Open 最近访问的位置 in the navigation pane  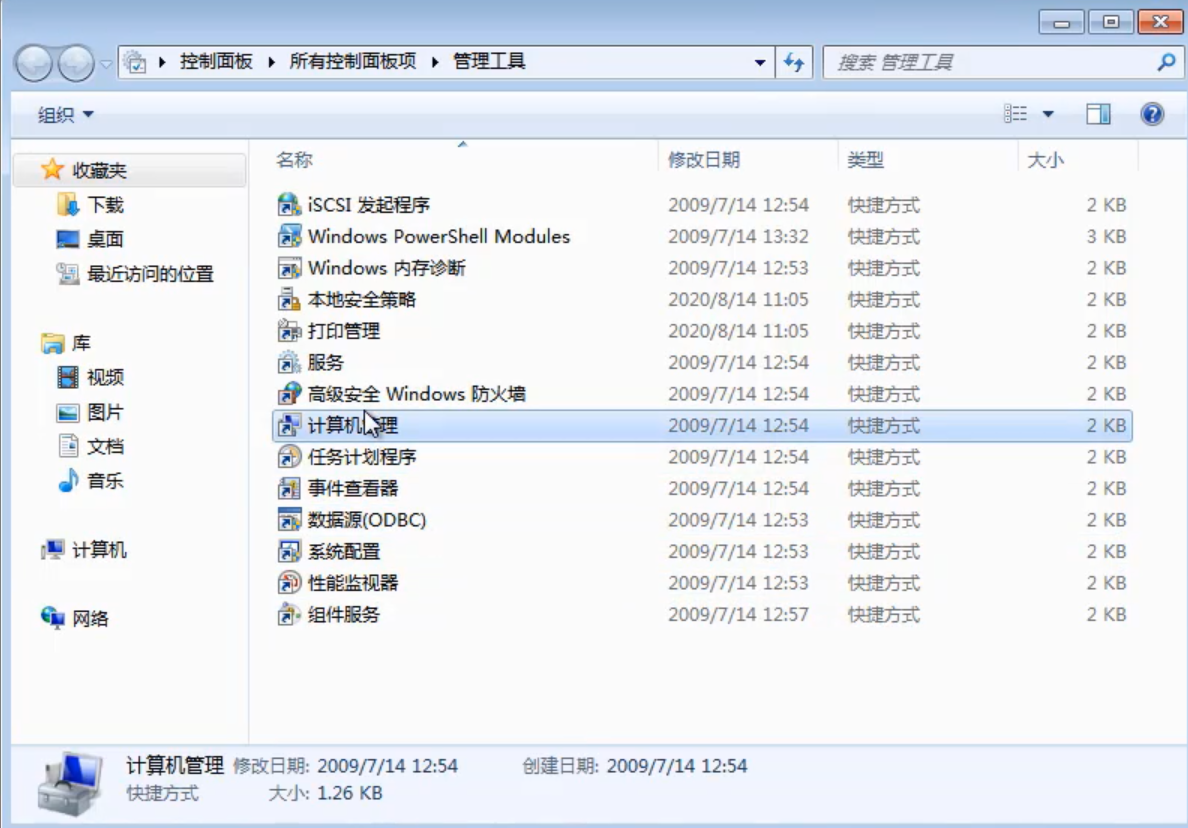pyautogui.click(x=150, y=273)
